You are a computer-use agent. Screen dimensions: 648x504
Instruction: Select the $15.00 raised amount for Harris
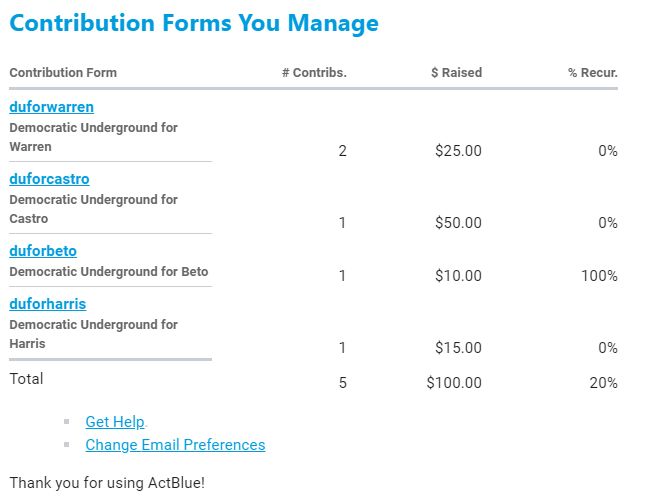(458, 347)
